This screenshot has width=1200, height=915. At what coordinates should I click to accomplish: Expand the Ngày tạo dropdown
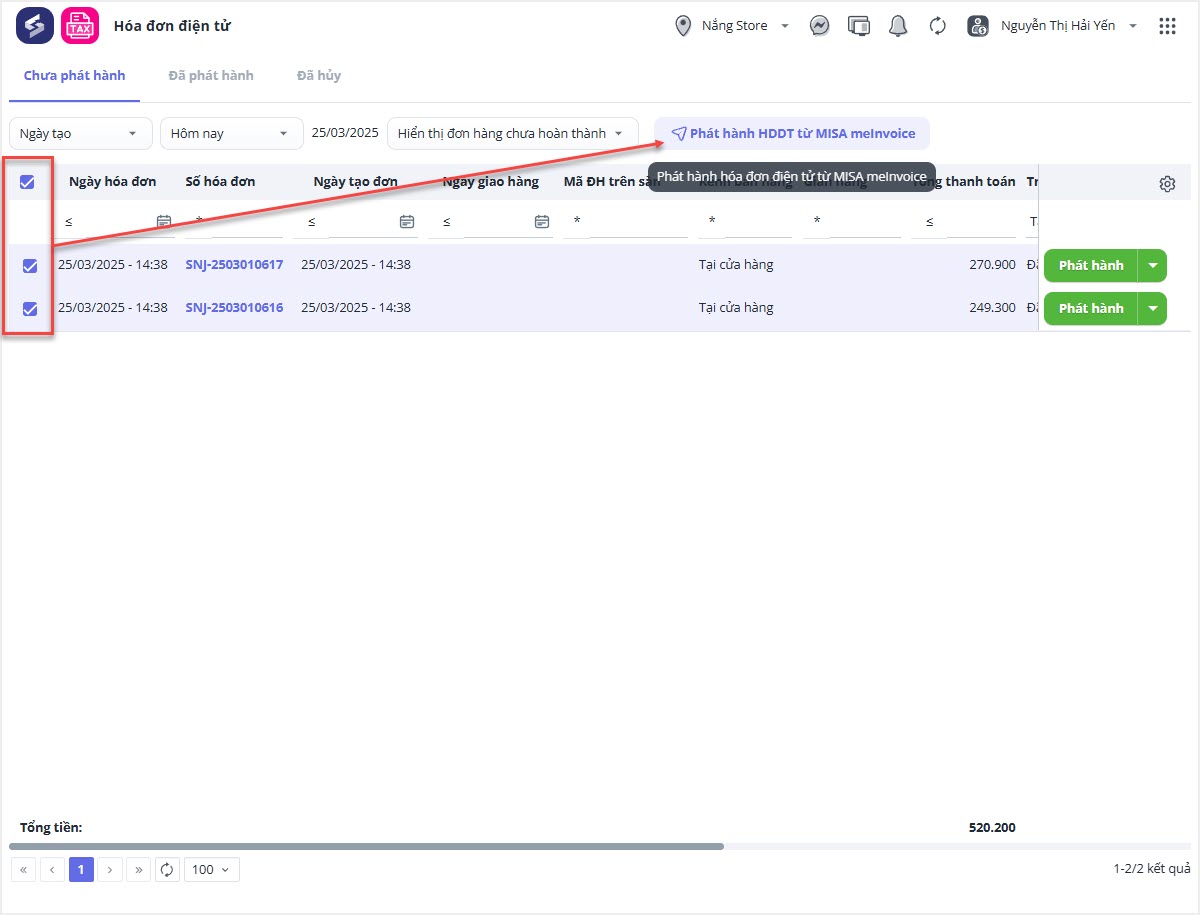pyautogui.click(x=81, y=134)
